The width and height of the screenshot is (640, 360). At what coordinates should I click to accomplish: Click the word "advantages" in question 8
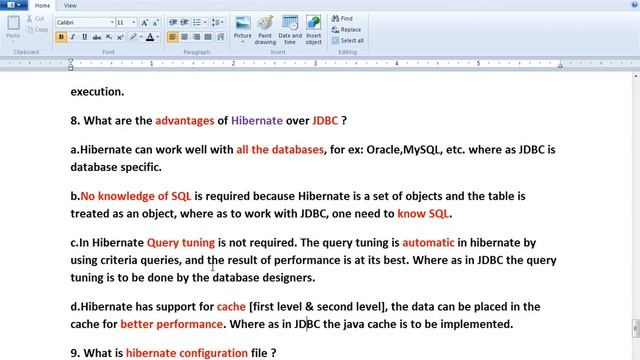(x=184, y=121)
